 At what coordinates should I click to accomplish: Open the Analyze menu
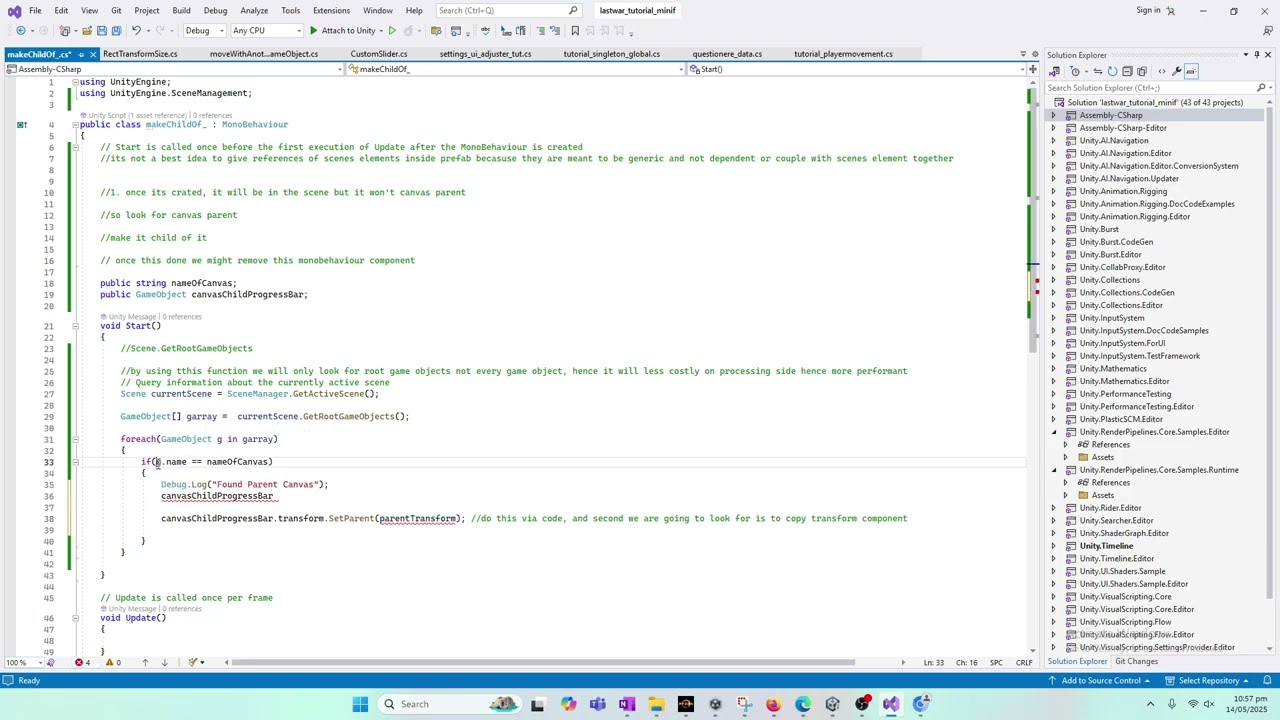click(x=254, y=11)
